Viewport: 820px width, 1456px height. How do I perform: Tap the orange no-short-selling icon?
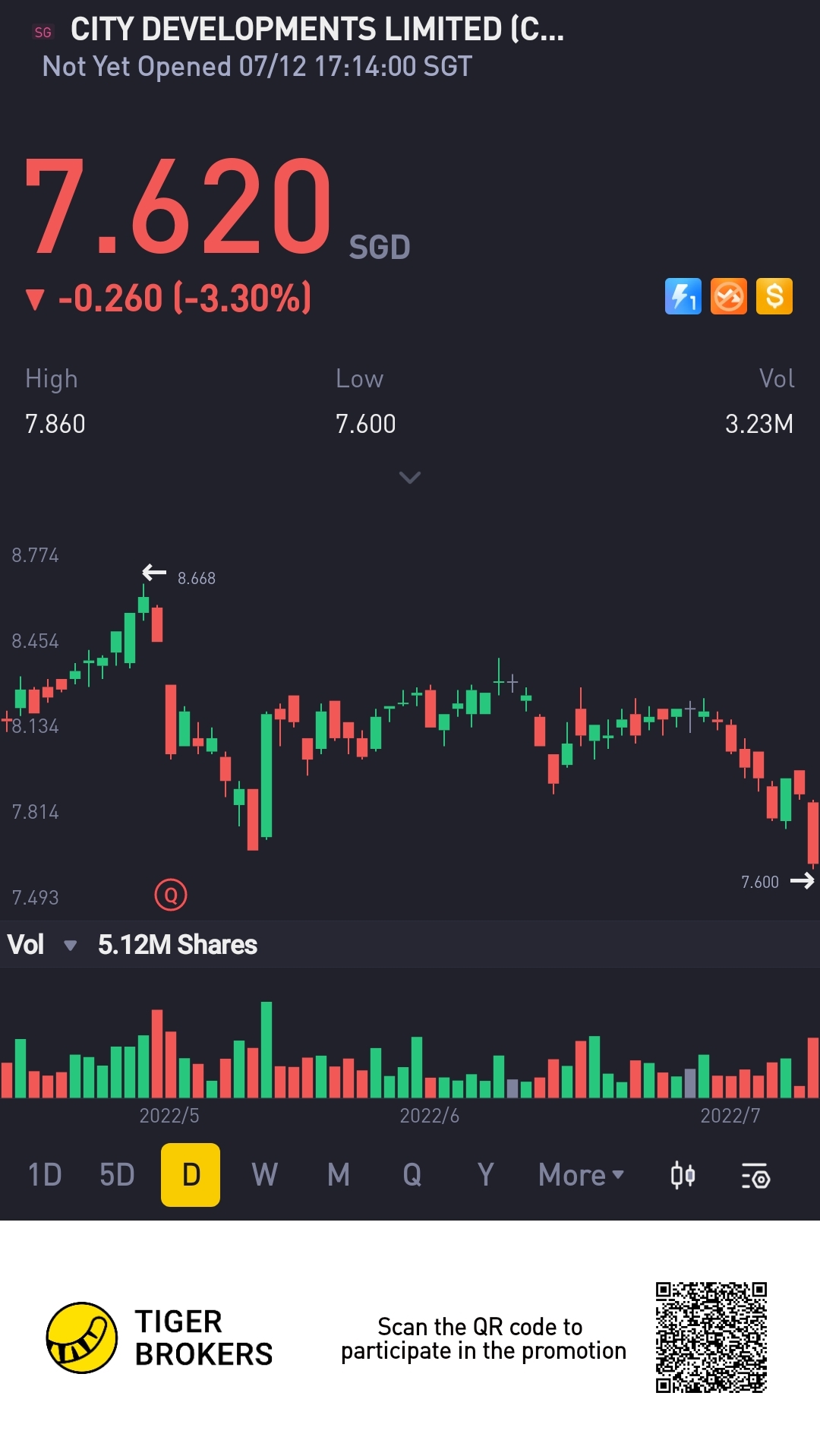coord(729,296)
